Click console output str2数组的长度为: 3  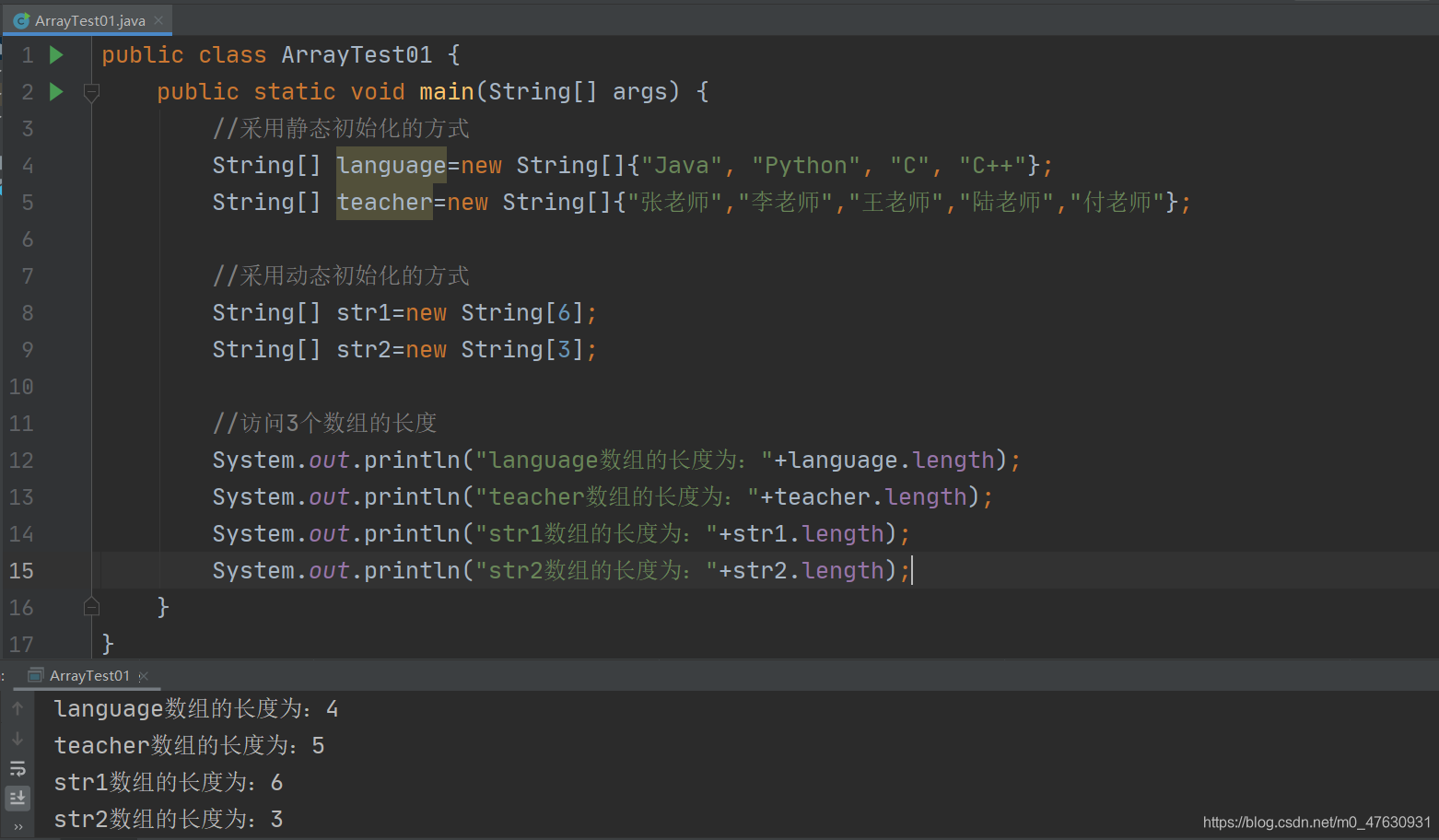(x=169, y=820)
